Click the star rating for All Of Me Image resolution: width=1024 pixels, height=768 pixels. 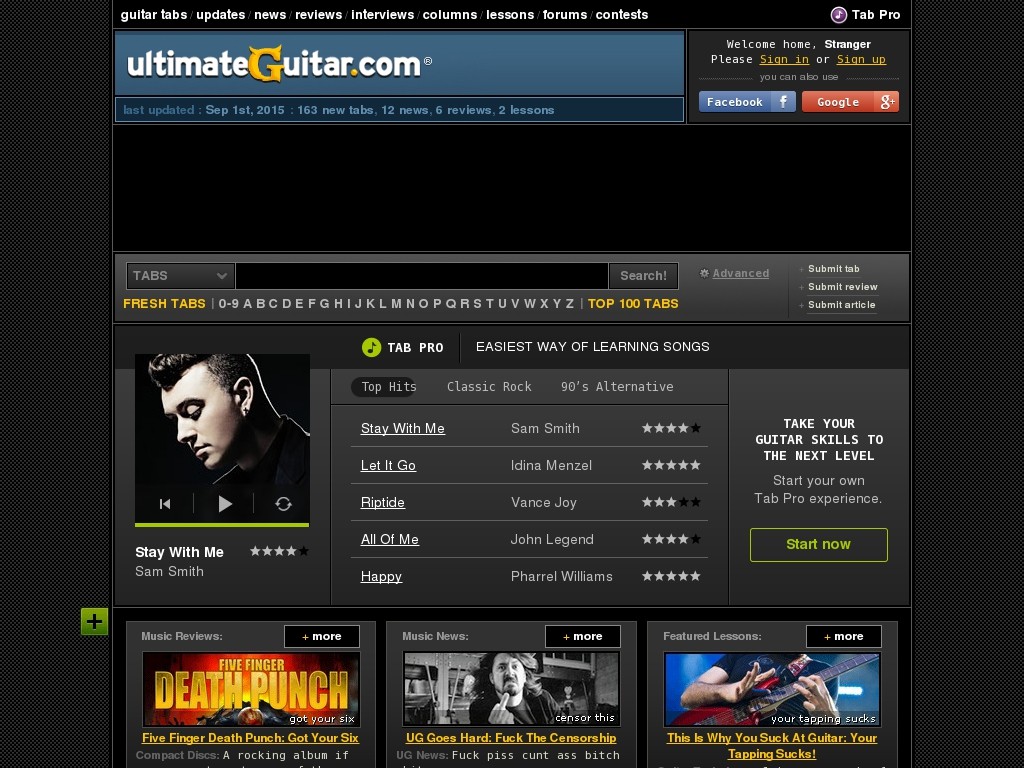(671, 539)
